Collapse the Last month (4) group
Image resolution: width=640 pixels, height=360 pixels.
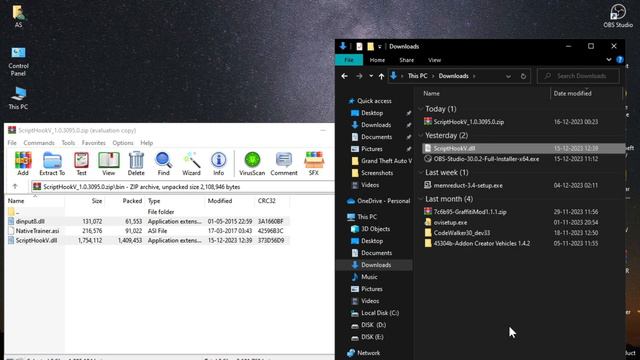pos(421,199)
